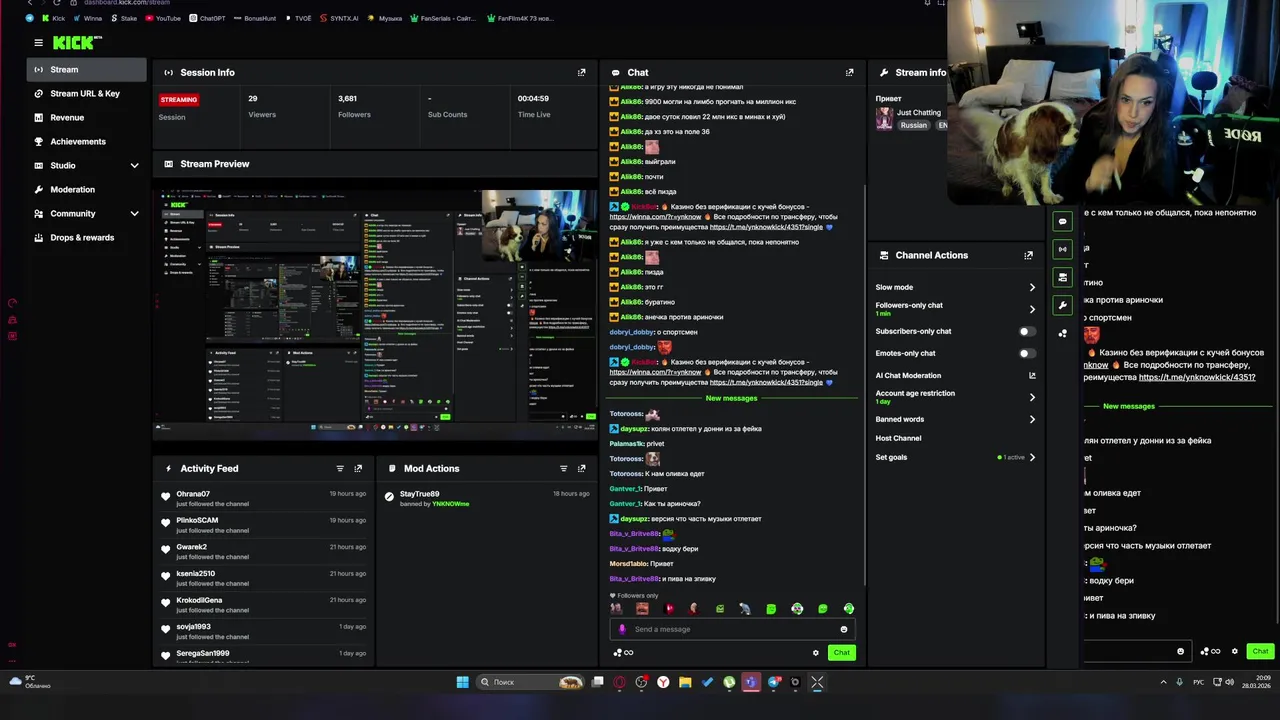The image size is (1280, 720).
Task: Open Telegram from the taskbar
Action: pos(773,682)
